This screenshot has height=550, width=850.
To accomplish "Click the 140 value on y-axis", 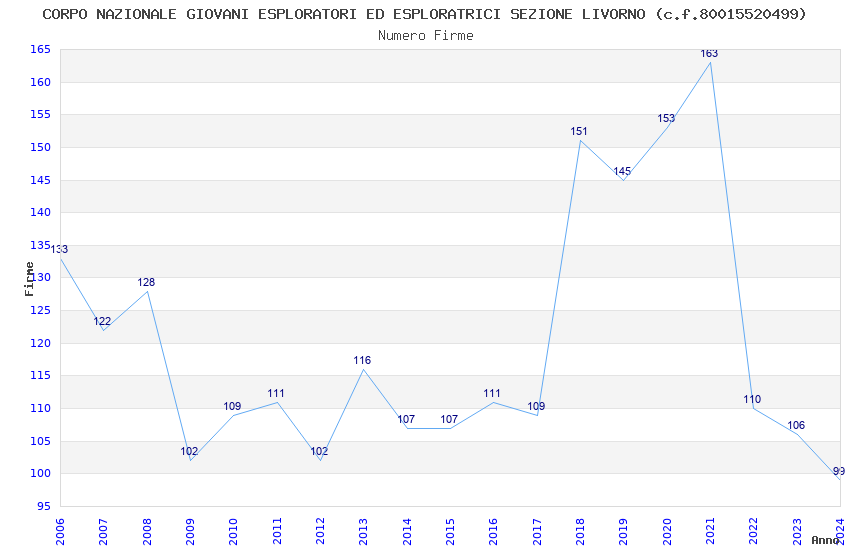I will [40, 212].
